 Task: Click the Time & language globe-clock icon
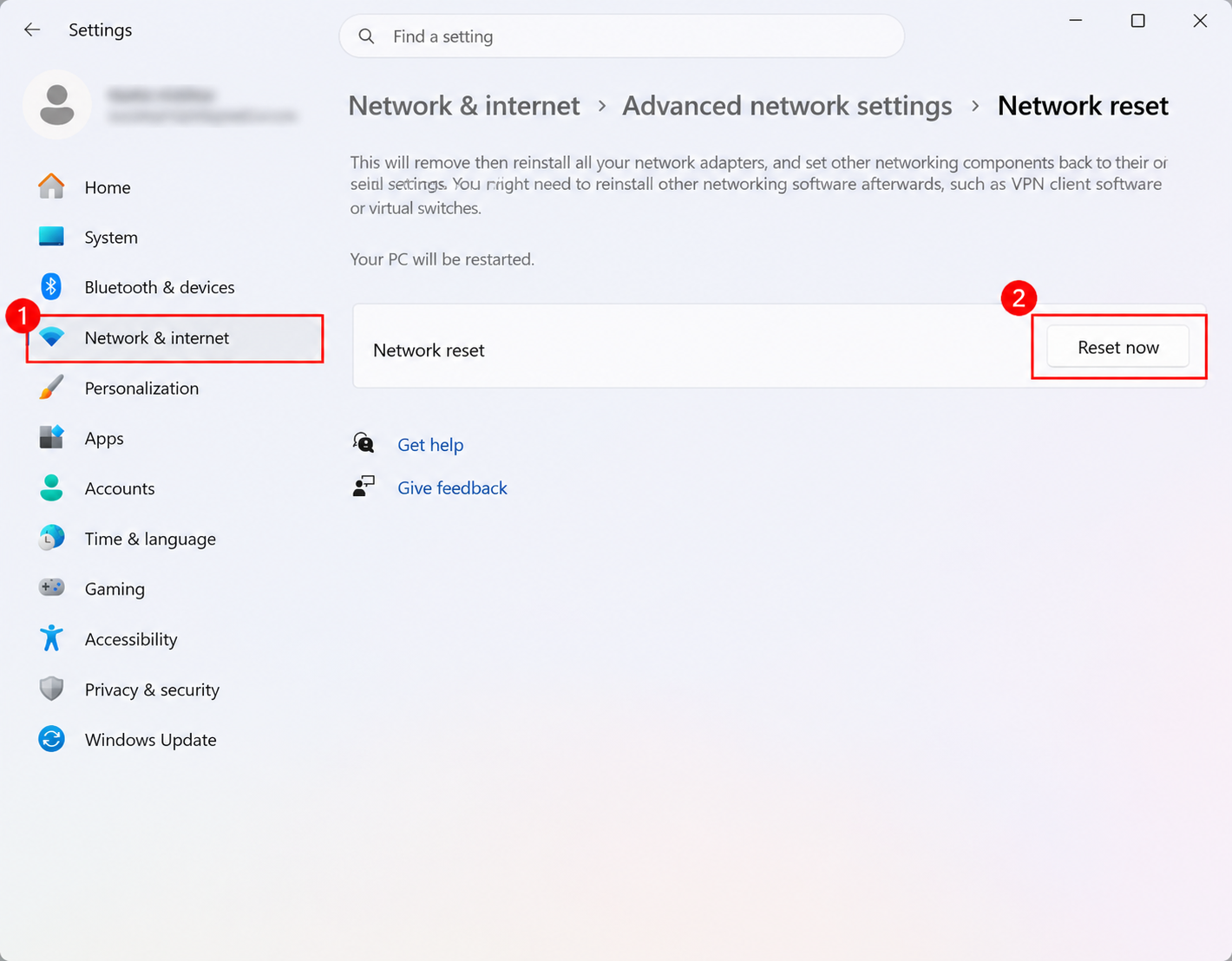click(x=51, y=538)
